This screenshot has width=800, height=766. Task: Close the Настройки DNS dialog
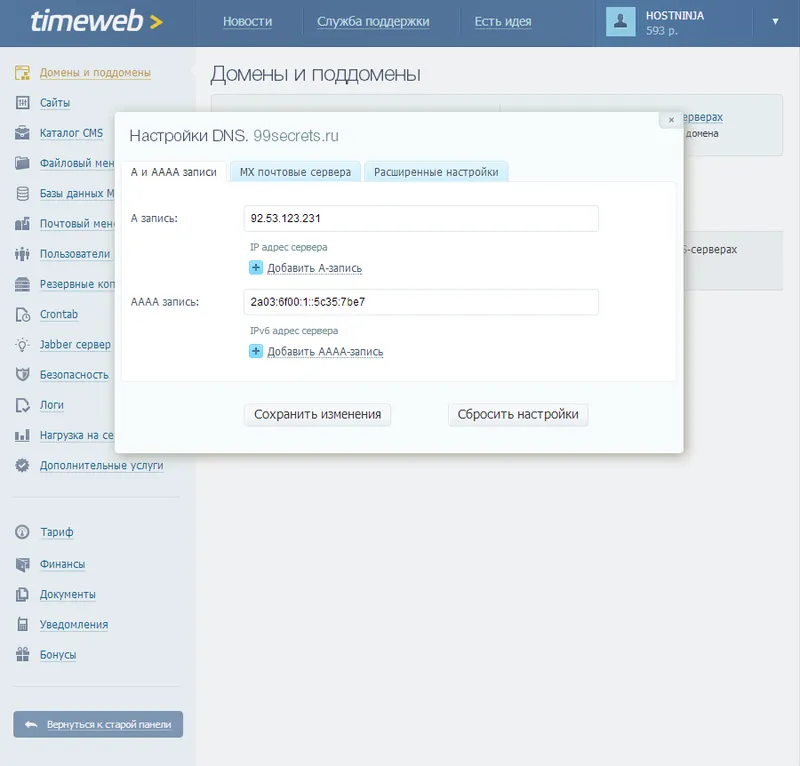point(671,120)
